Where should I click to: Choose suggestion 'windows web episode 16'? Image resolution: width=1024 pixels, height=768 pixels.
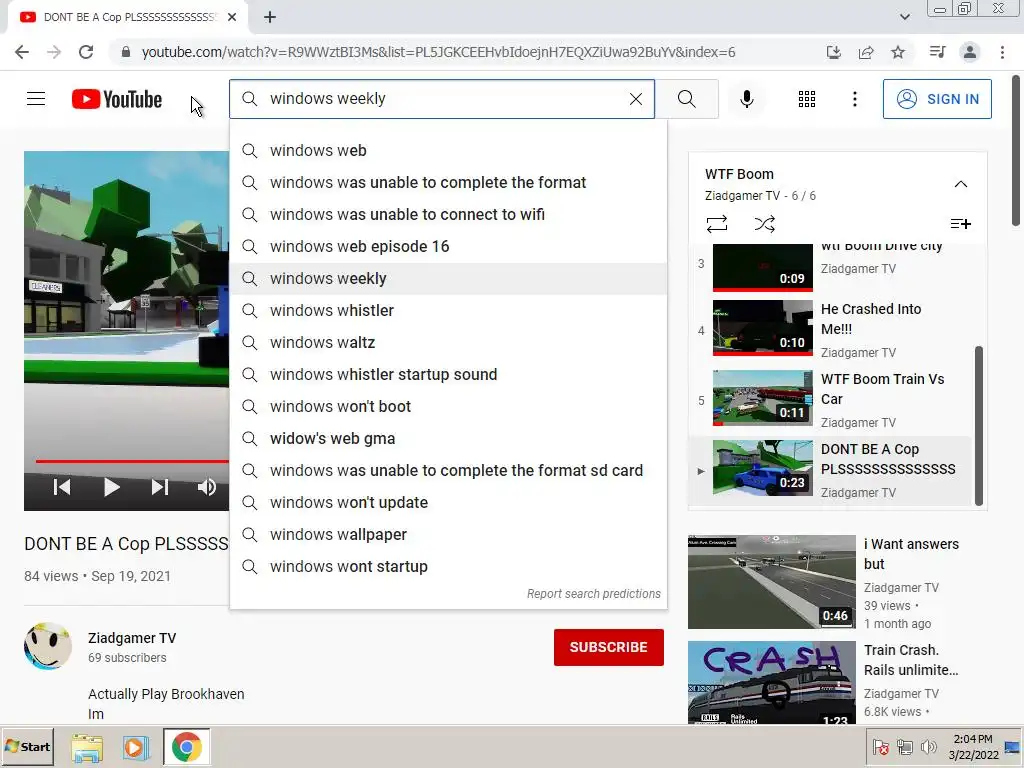click(449, 246)
